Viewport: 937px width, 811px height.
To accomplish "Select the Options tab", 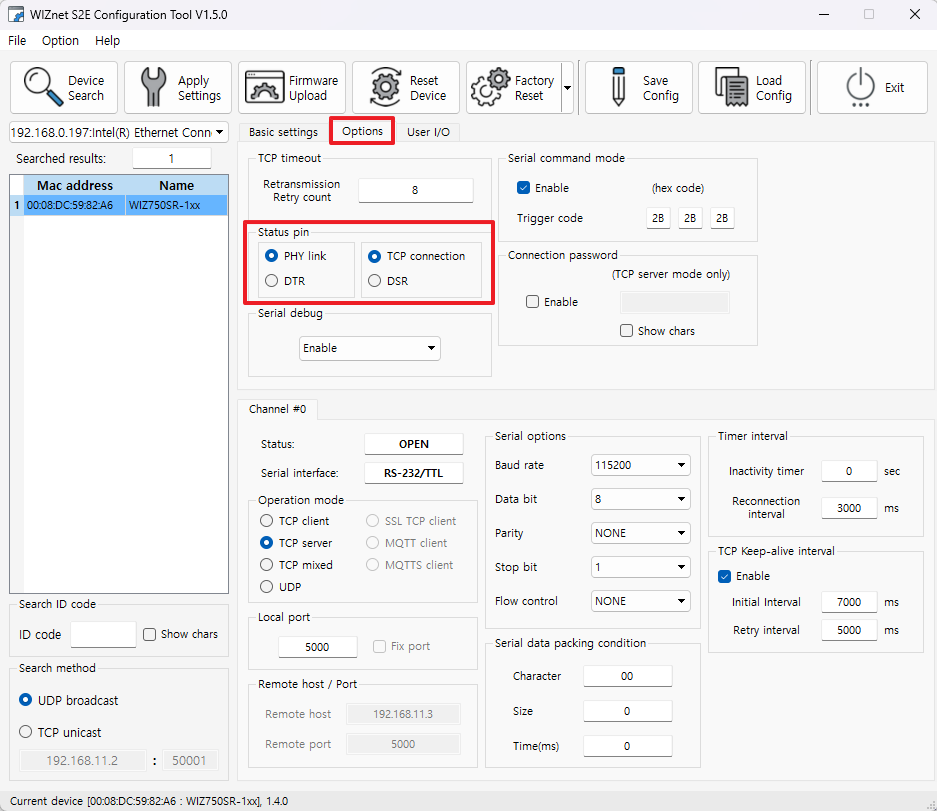I will [x=362, y=131].
